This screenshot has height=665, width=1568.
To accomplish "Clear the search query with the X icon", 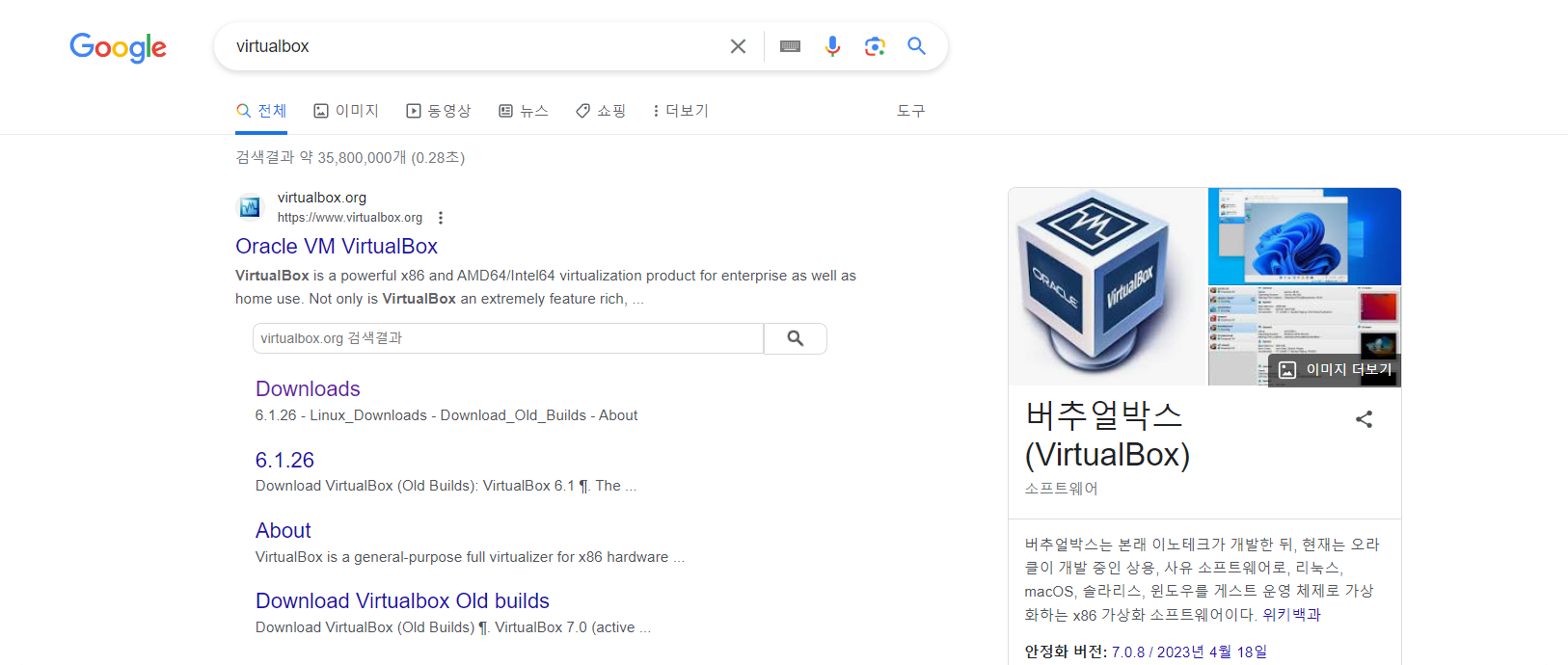I will (x=738, y=46).
